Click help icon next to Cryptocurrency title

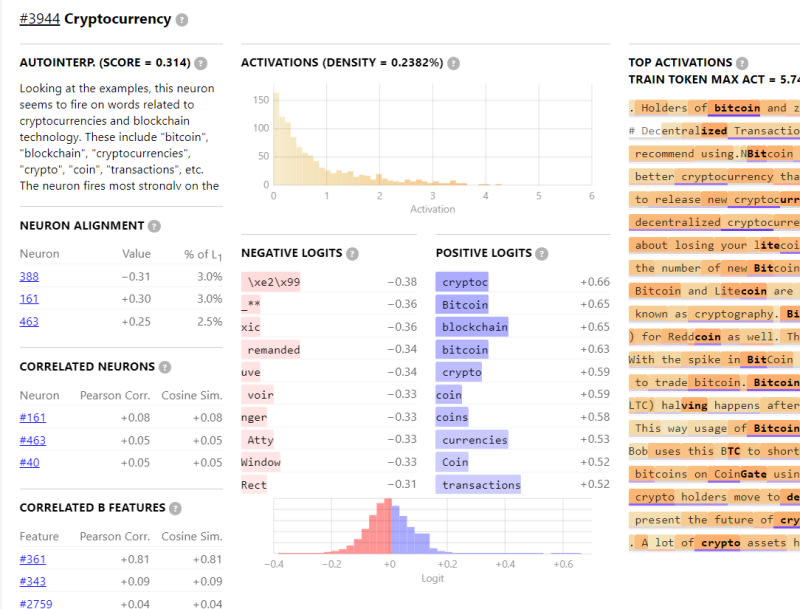181,19
